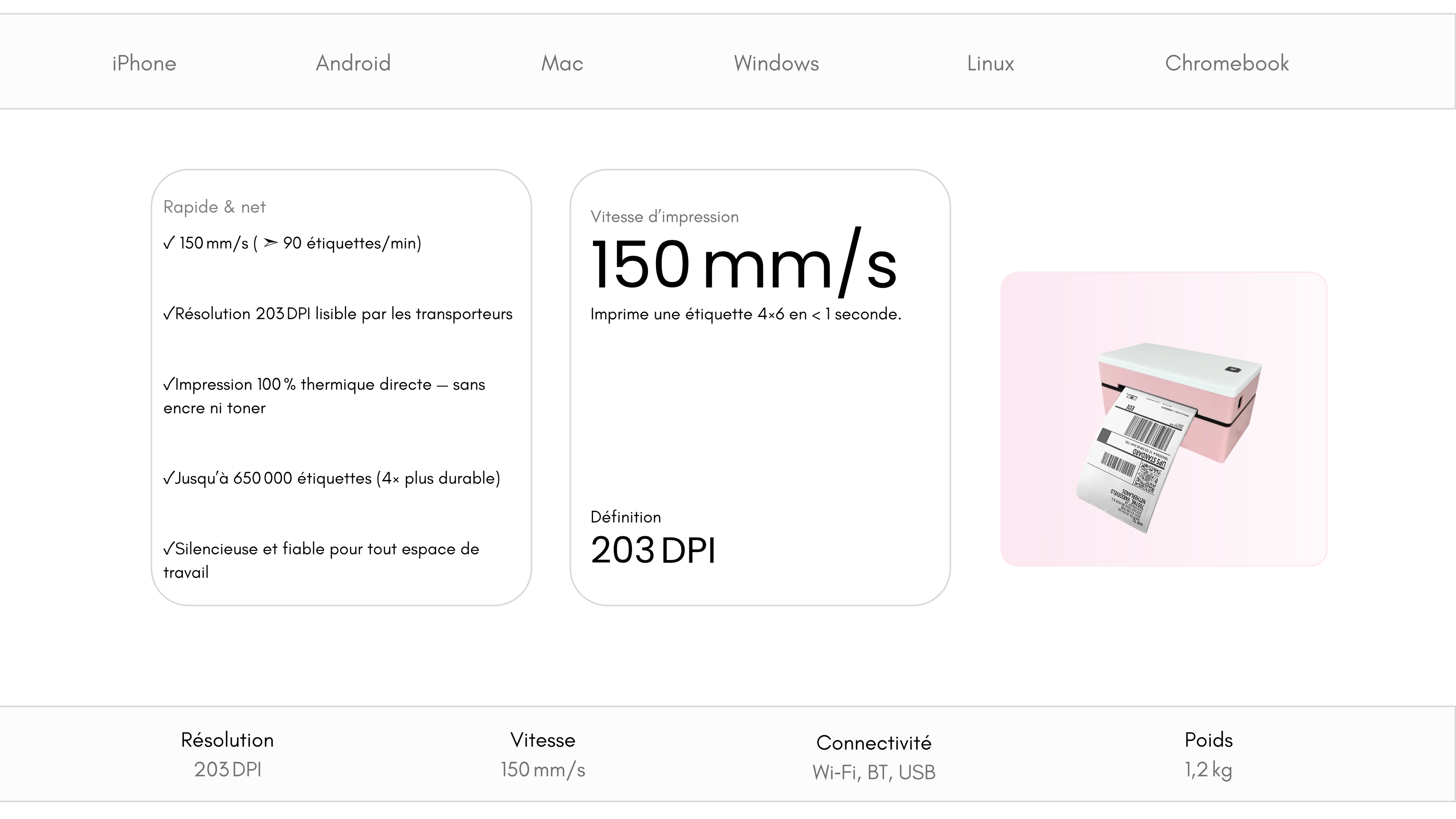Image resolution: width=1456 pixels, height=819 pixels.
Task: Select the Android compatibility tab
Action: point(353,63)
